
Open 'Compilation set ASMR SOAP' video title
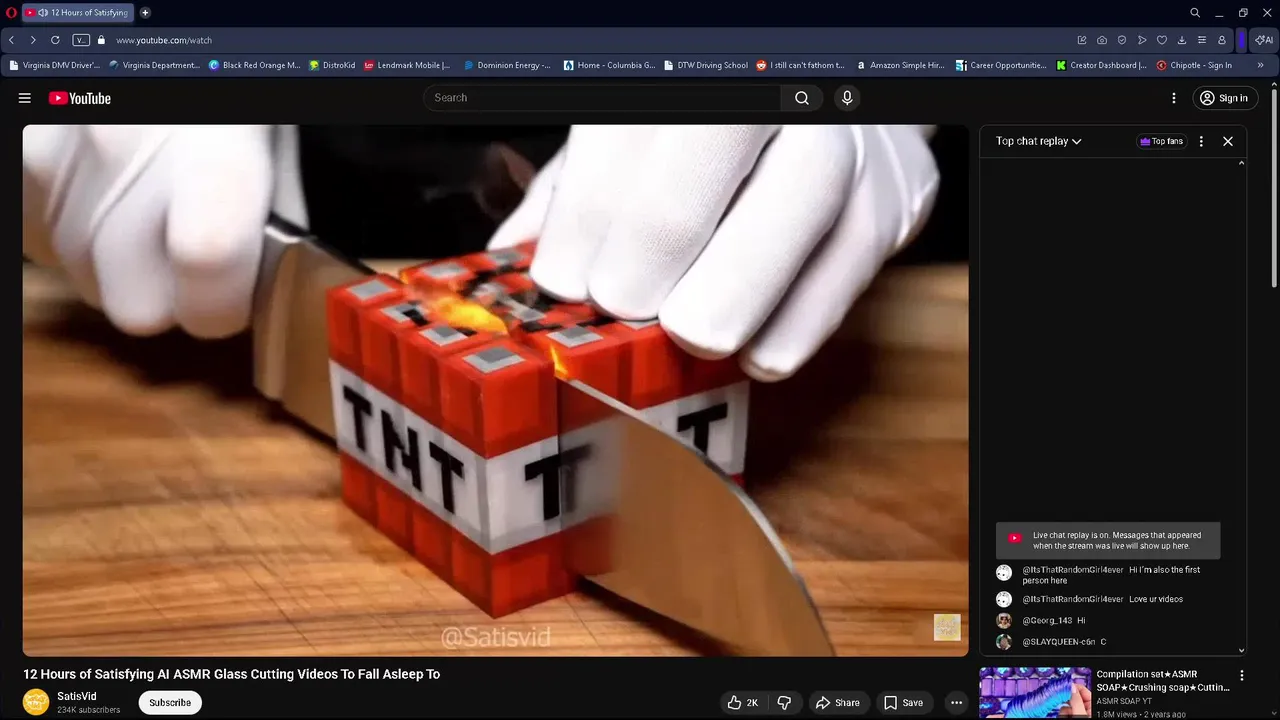(x=1163, y=681)
